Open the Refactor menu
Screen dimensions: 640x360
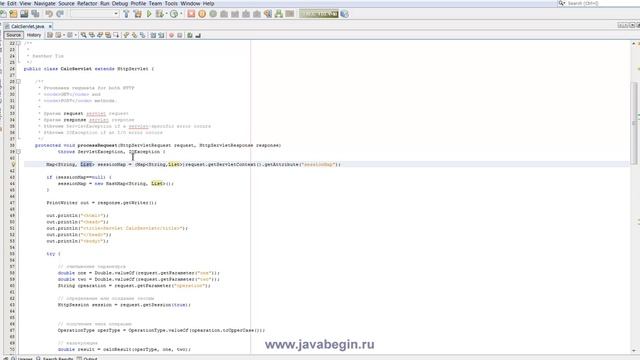pyautogui.click(x=87, y=3)
